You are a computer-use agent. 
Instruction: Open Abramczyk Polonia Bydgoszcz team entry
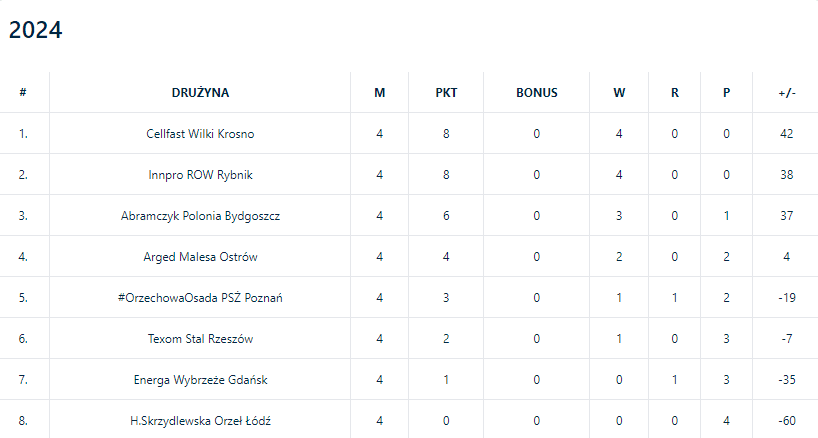200,216
